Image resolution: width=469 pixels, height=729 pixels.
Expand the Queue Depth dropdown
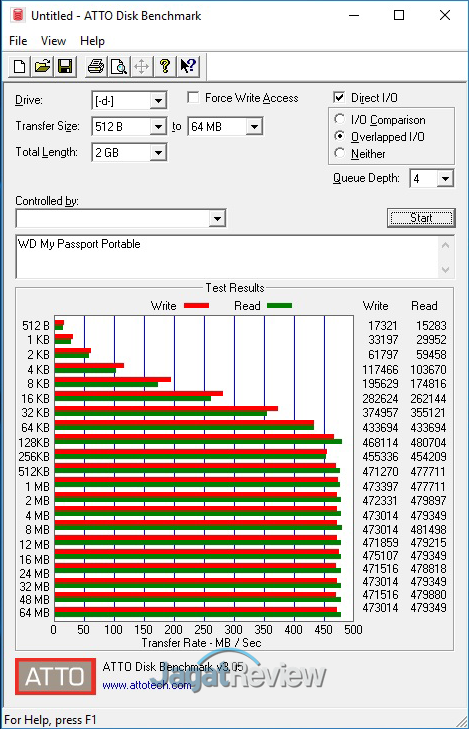pos(445,179)
